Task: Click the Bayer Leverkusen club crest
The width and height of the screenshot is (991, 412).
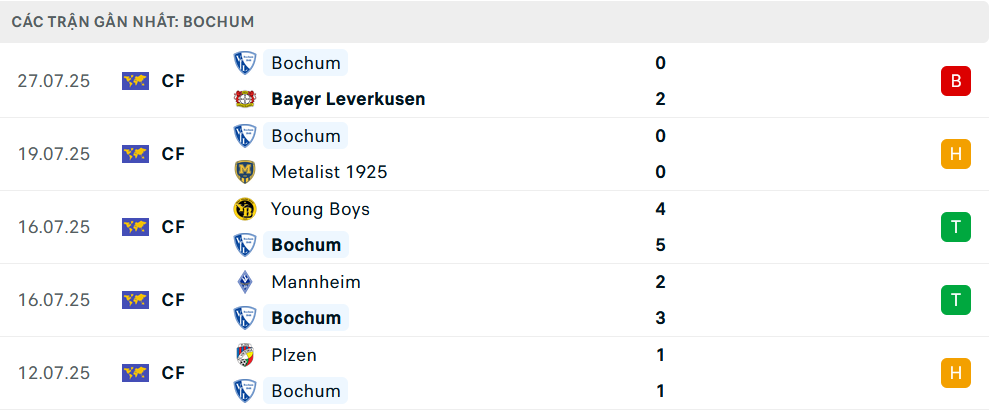Action: point(245,99)
